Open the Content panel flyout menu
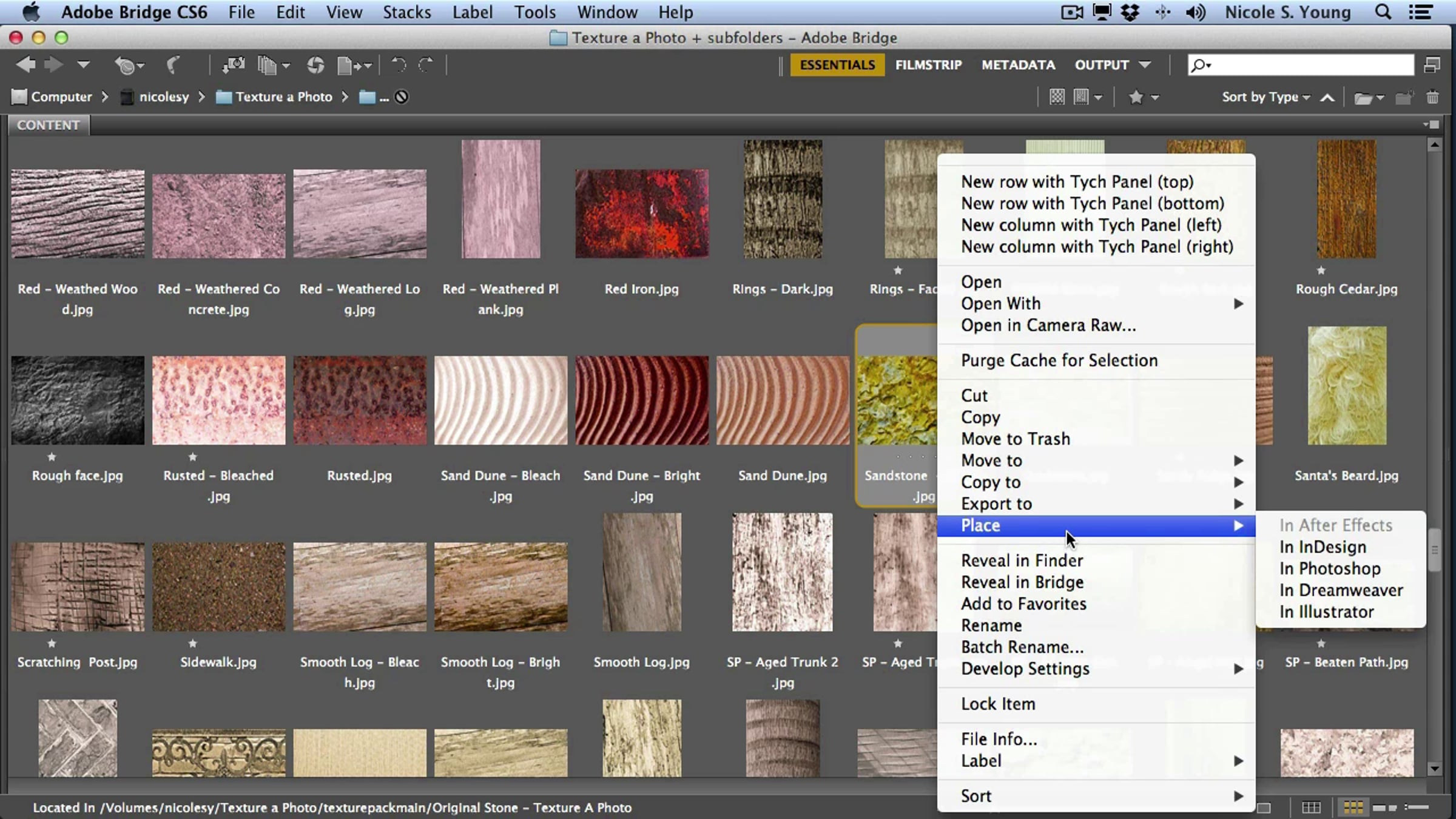 (1431, 124)
